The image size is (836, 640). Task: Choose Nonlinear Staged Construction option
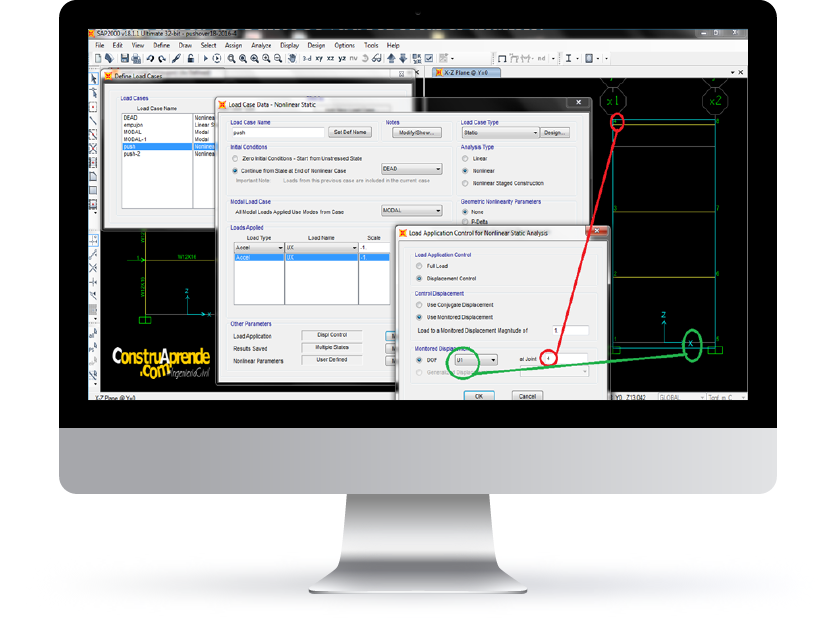pos(465,183)
